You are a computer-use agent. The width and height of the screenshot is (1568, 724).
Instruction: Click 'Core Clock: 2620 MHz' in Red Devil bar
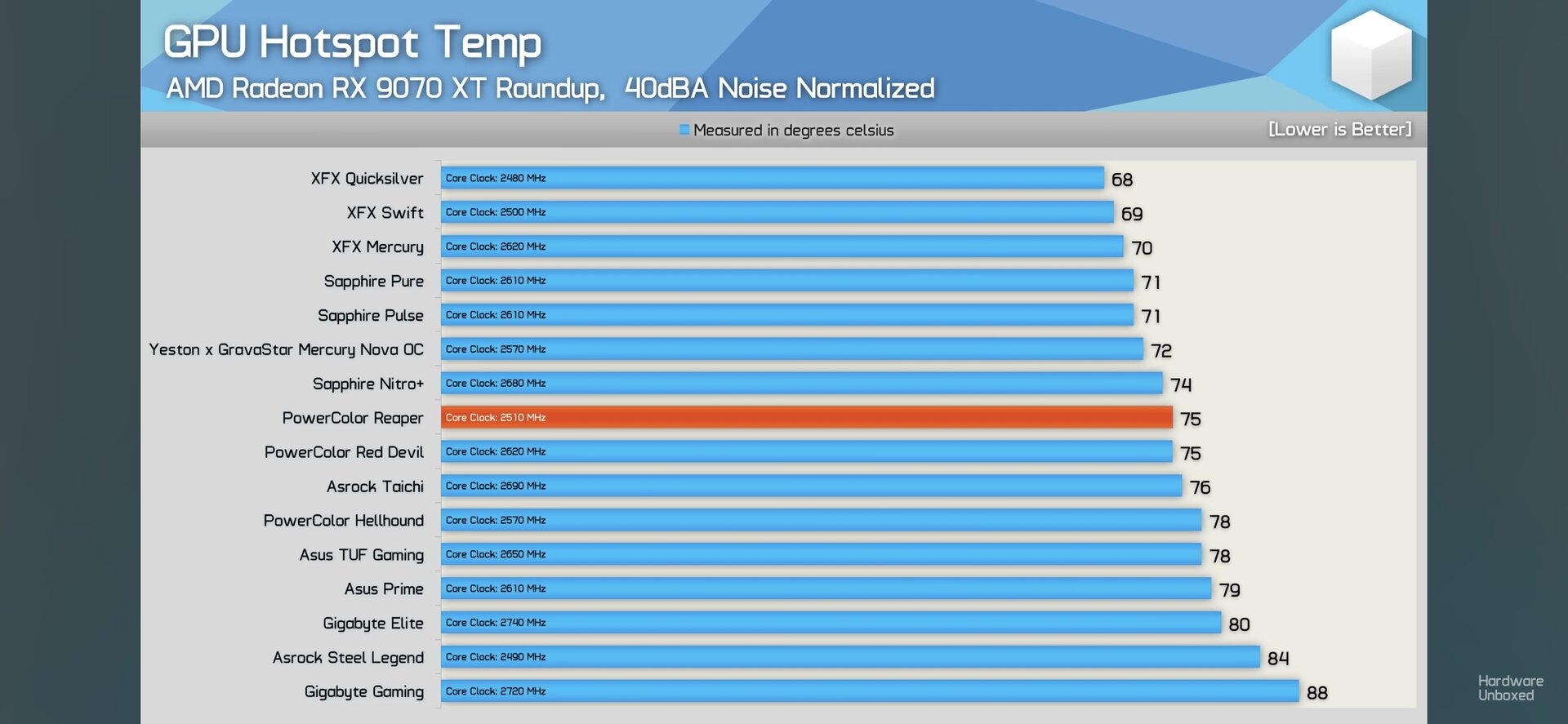pyautogui.click(x=496, y=451)
